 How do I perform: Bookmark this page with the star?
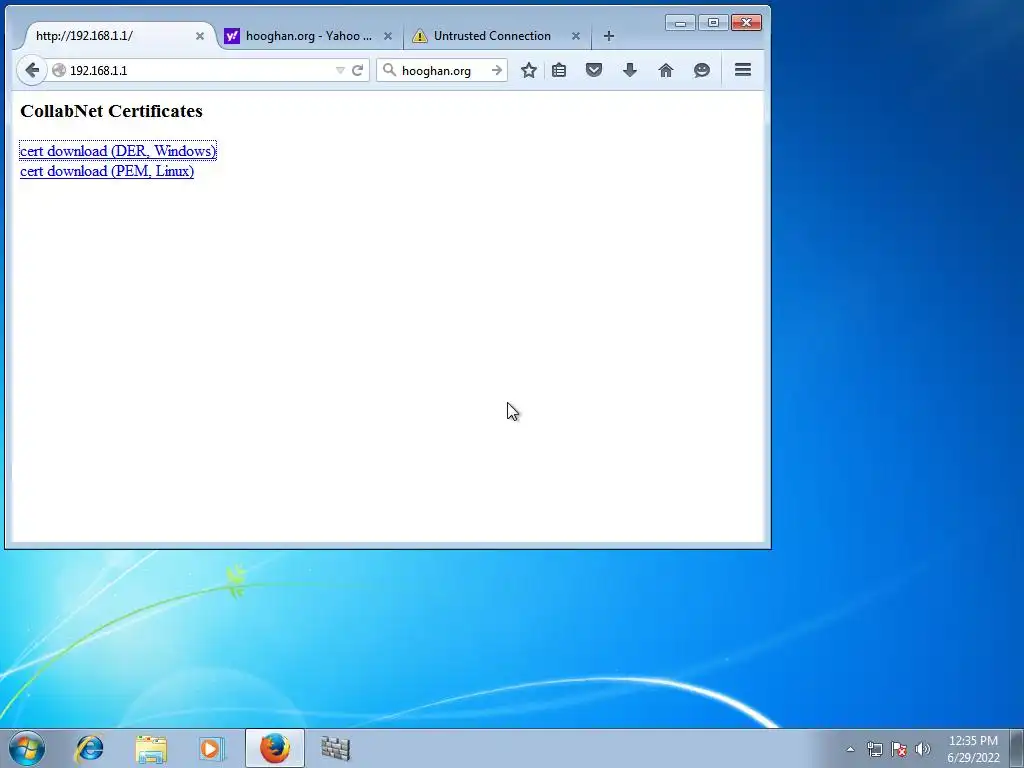tap(529, 70)
